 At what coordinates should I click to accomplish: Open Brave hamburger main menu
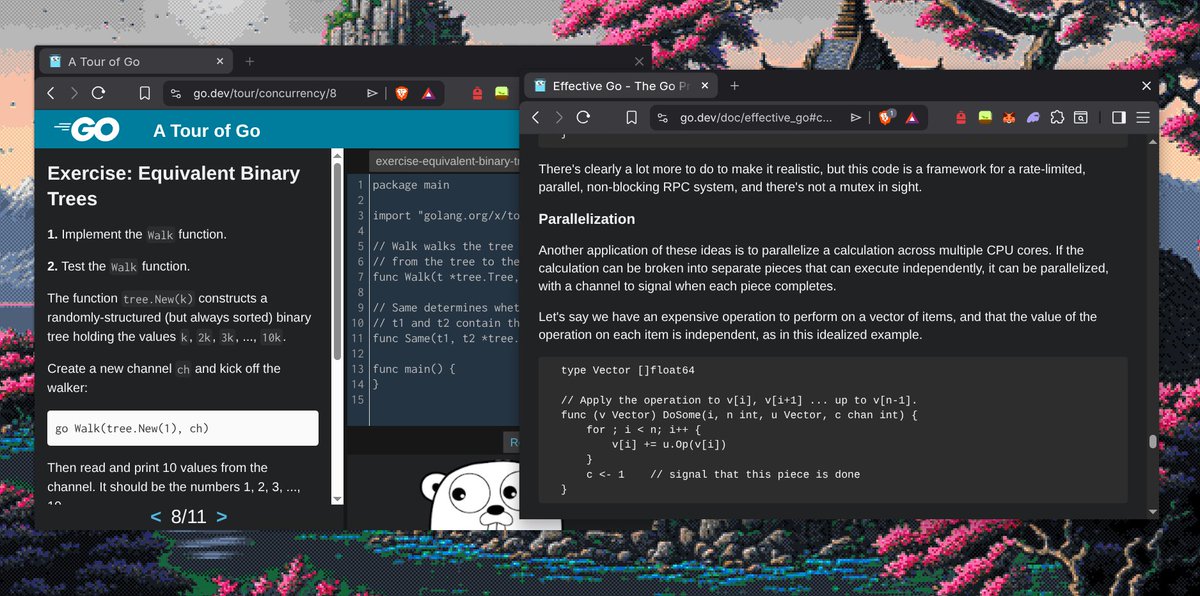[1143, 118]
